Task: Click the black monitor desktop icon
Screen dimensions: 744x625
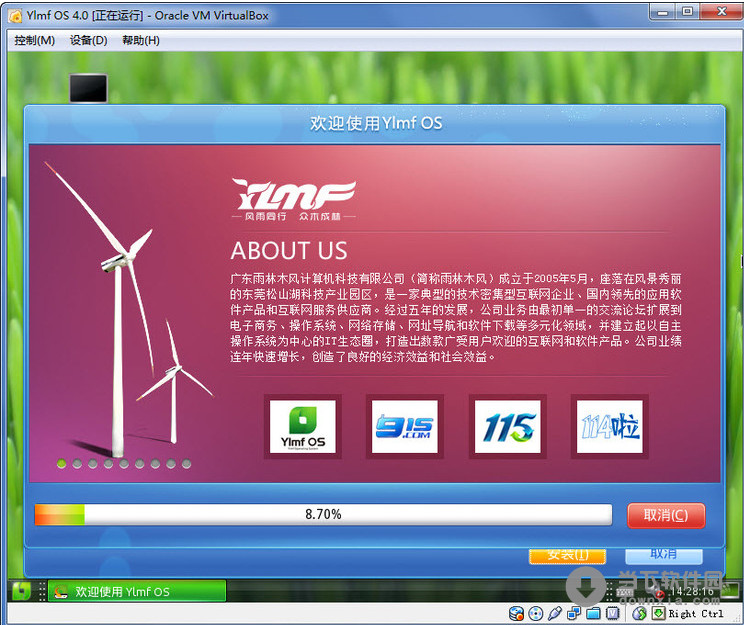Action: pyautogui.click(x=88, y=88)
